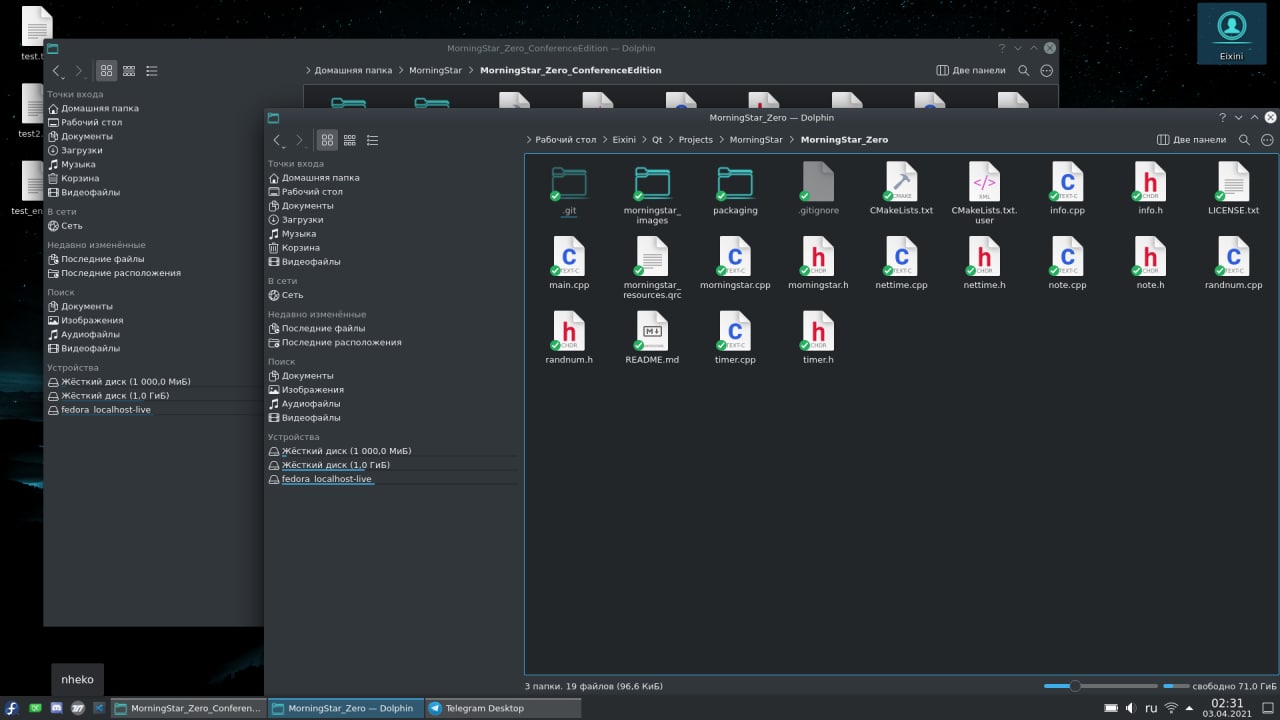Select note.cpp file
Viewport: 1280px width, 720px height.
click(x=1067, y=264)
